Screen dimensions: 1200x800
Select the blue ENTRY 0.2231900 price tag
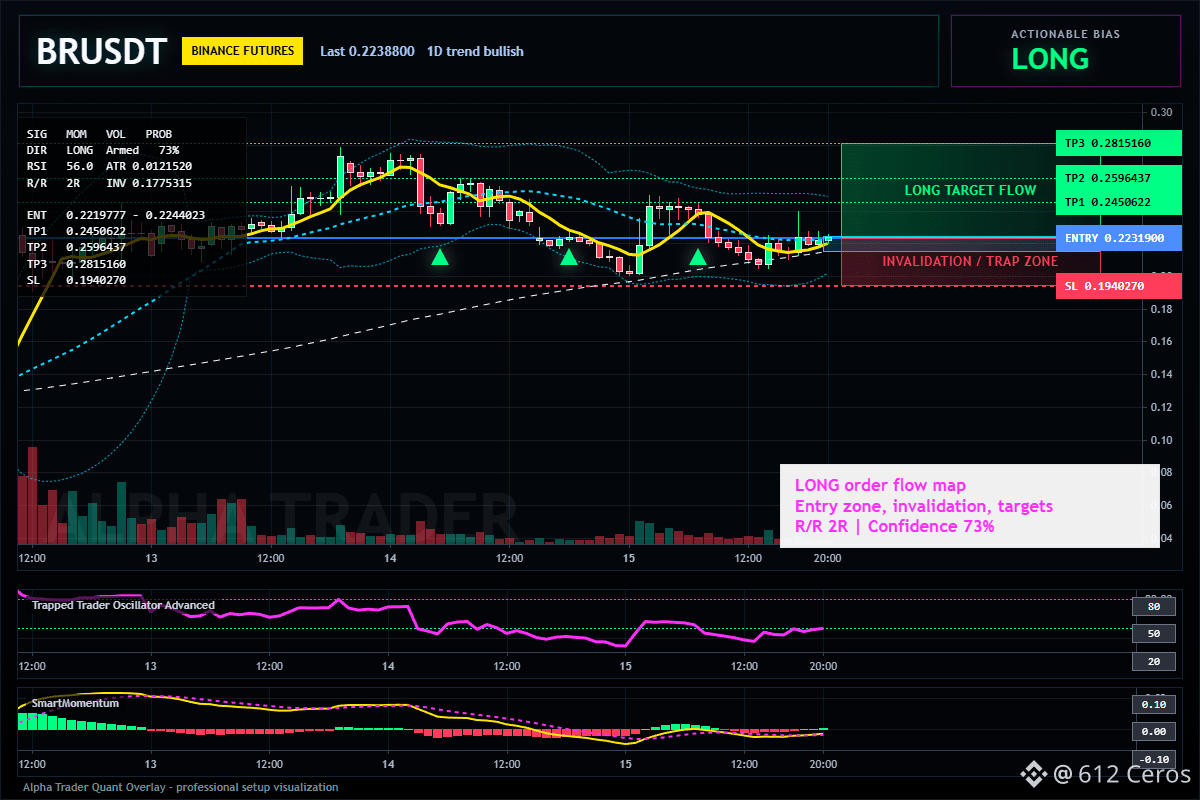1118,238
